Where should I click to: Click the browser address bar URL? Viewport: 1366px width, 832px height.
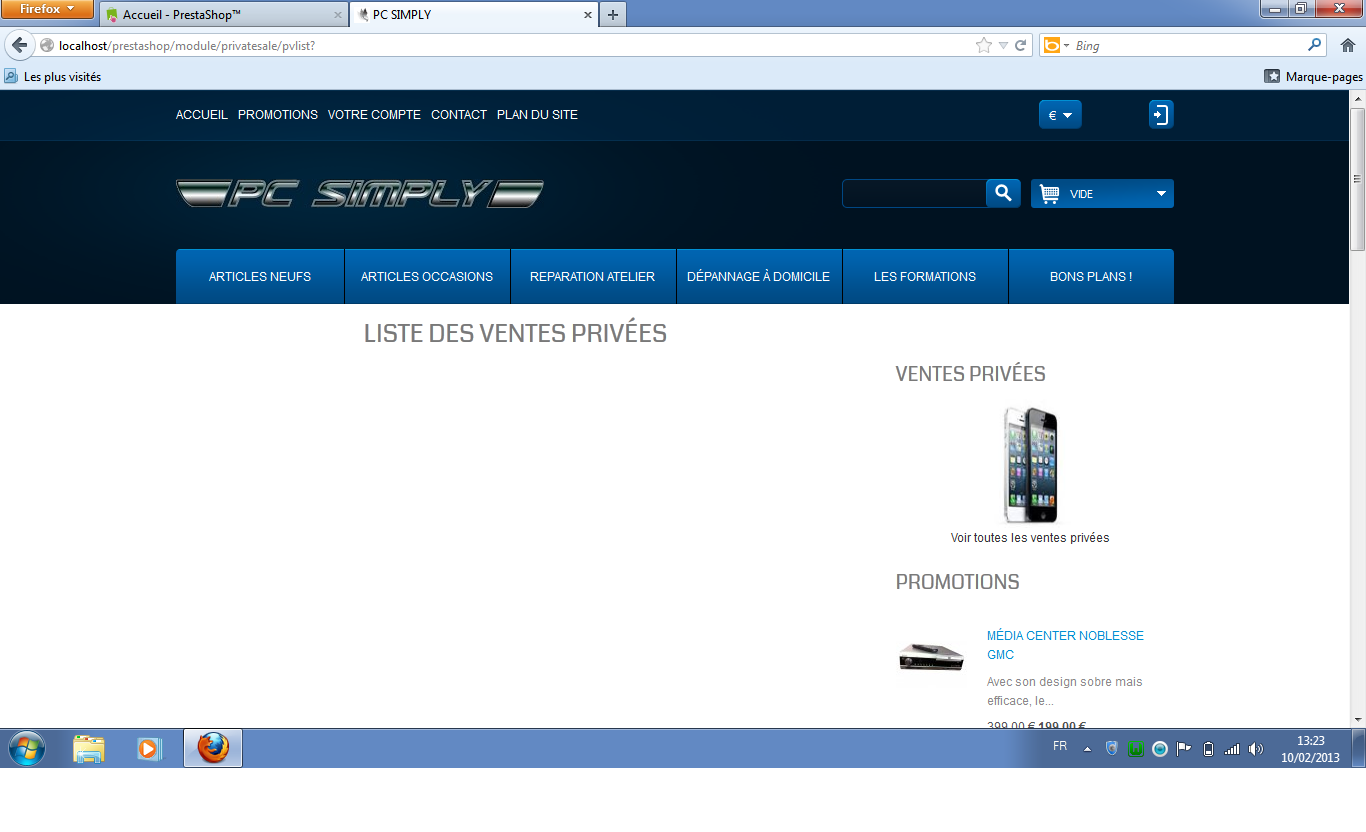click(187, 45)
